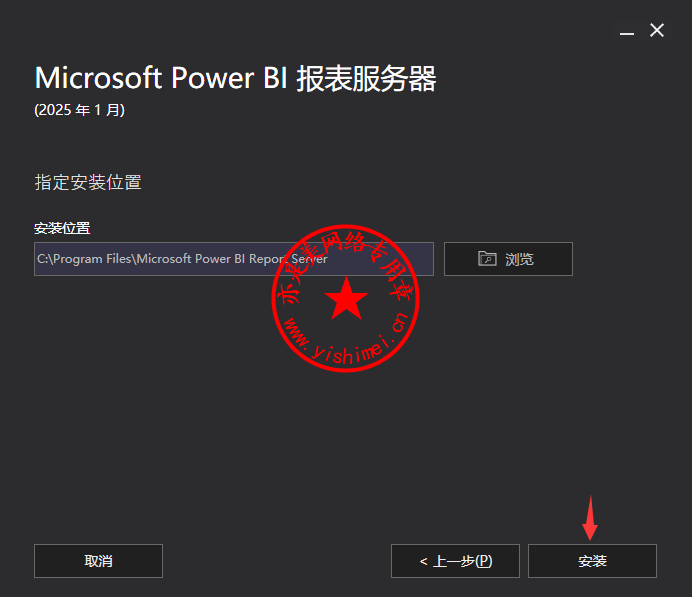Click the www.yishimei.cn text on the stamp
Viewport: 692px width, 597px height.
[346, 341]
